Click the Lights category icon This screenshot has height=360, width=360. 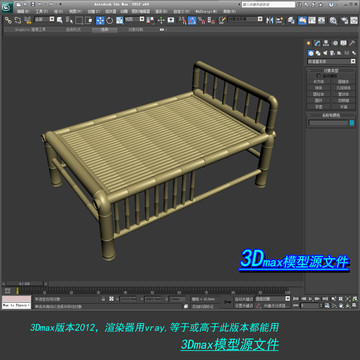(x=325, y=53)
